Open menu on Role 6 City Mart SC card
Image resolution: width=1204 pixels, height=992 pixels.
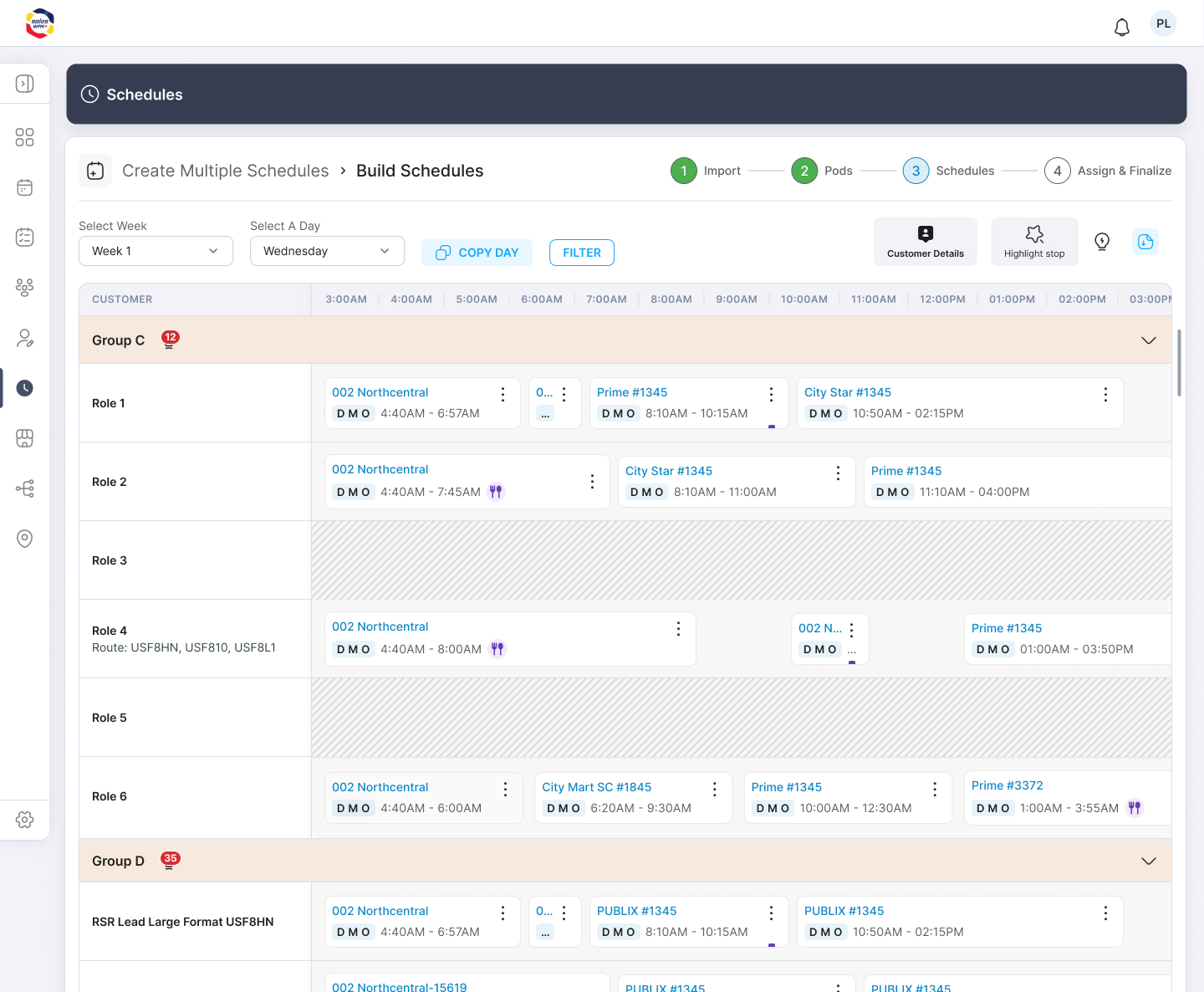click(x=715, y=789)
